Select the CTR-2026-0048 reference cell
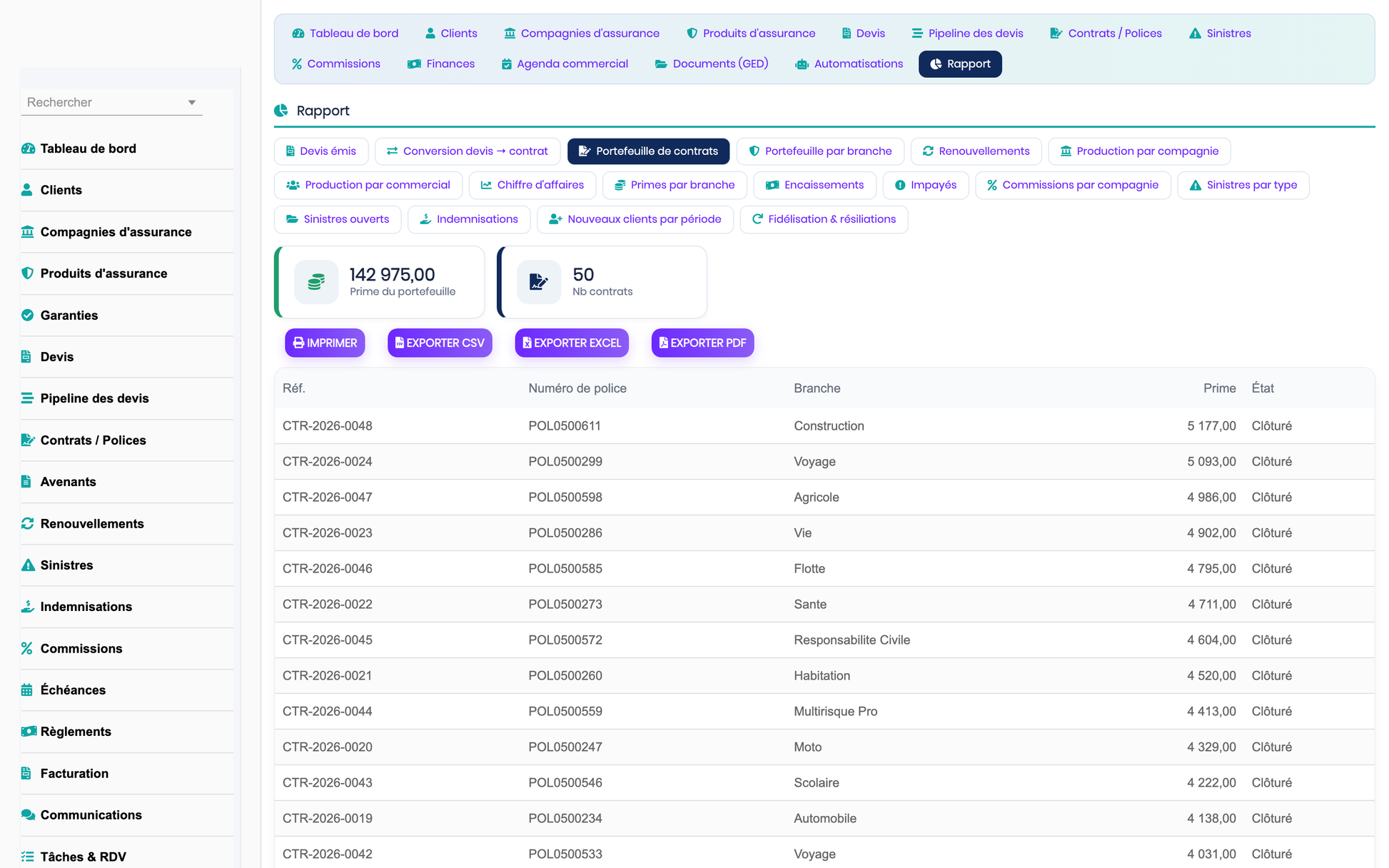 point(328,426)
